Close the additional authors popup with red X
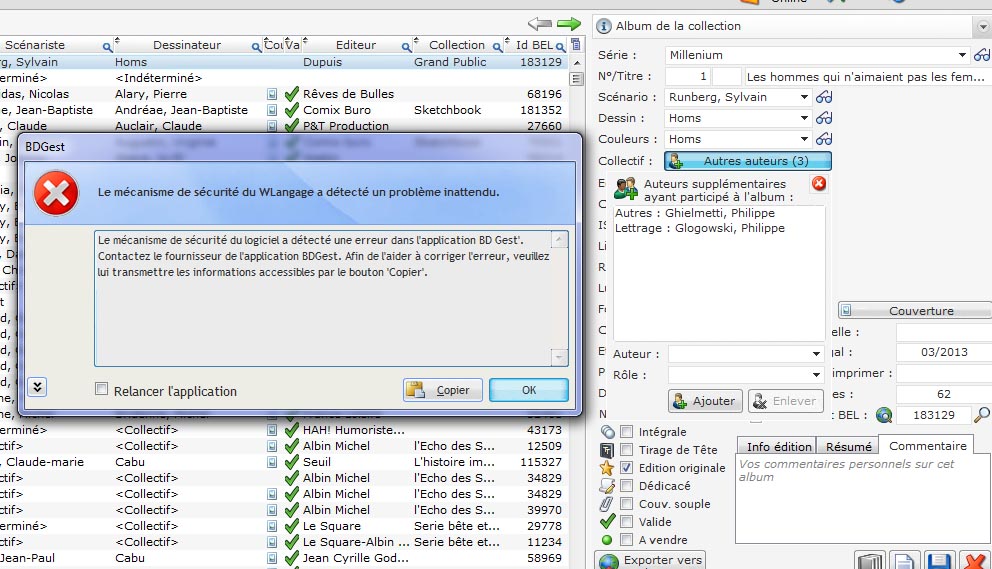The height and width of the screenshot is (569, 992). point(819,183)
